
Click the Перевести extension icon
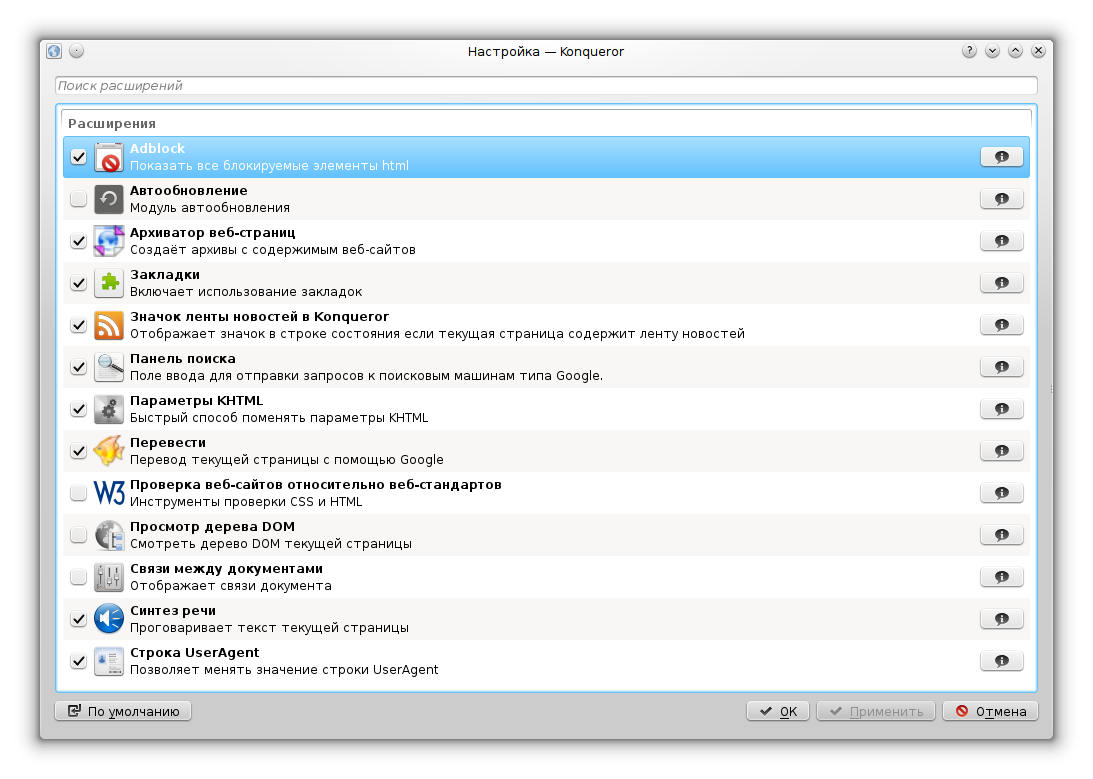[x=108, y=450]
